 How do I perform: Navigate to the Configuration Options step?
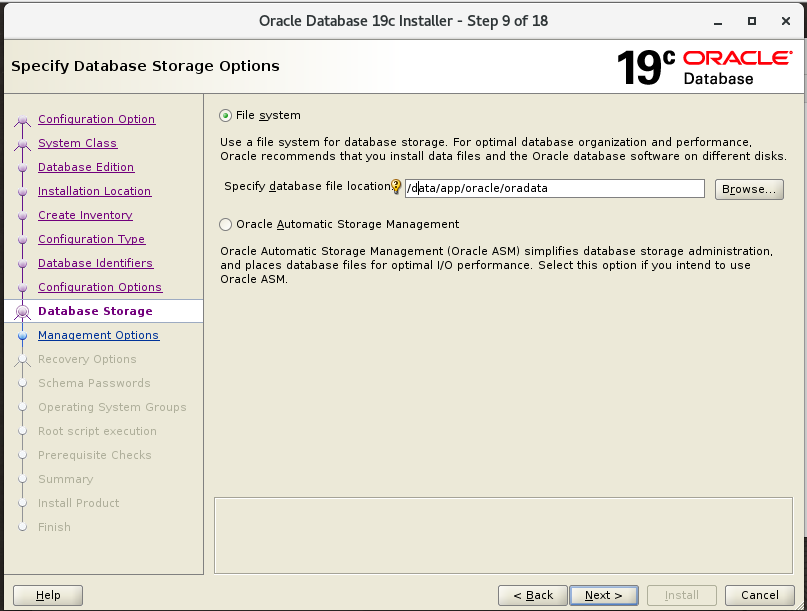click(x=99, y=287)
